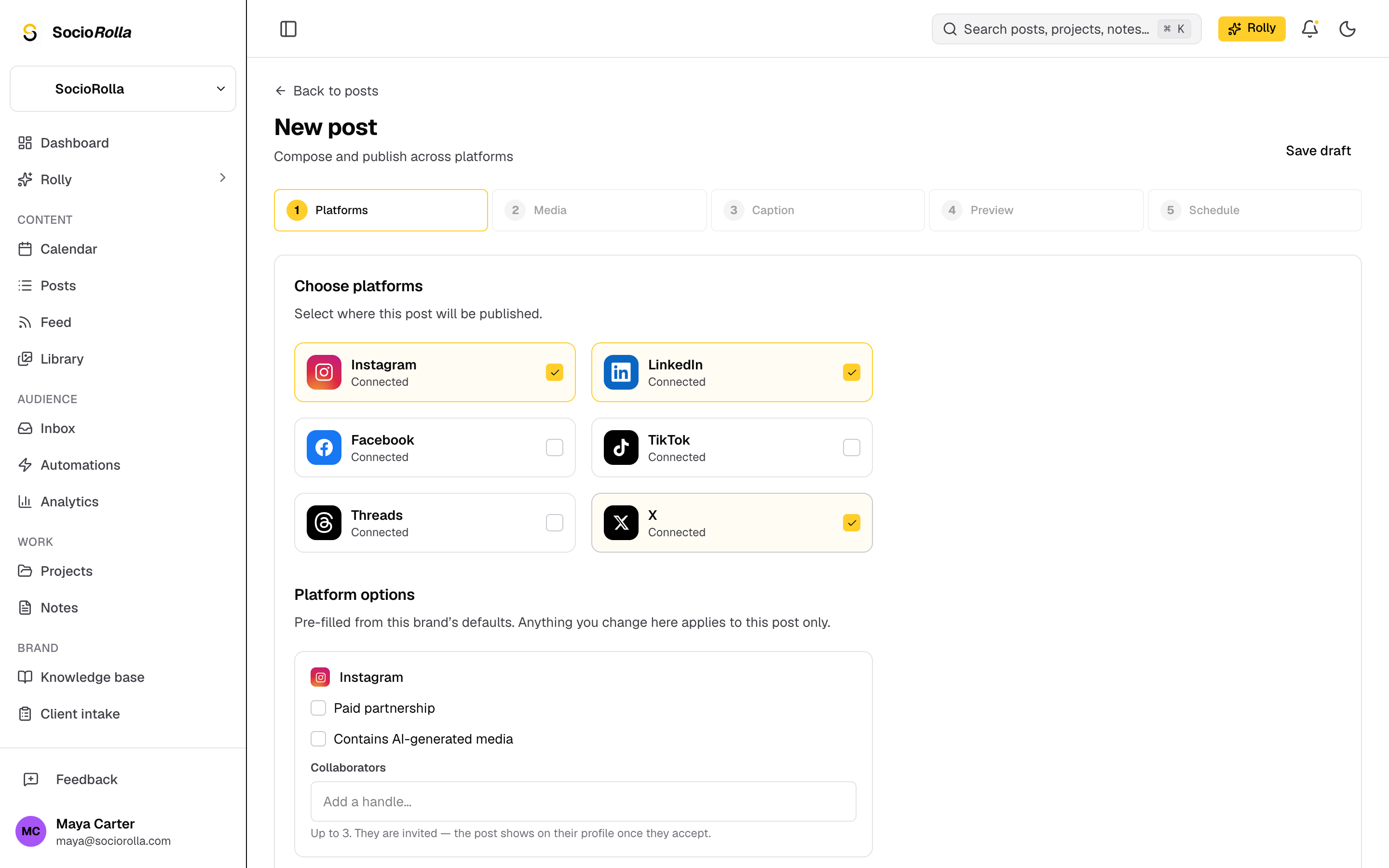The height and width of the screenshot is (868, 1389).
Task: Uncheck the Instagram platform checkbox
Action: coord(554,373)
